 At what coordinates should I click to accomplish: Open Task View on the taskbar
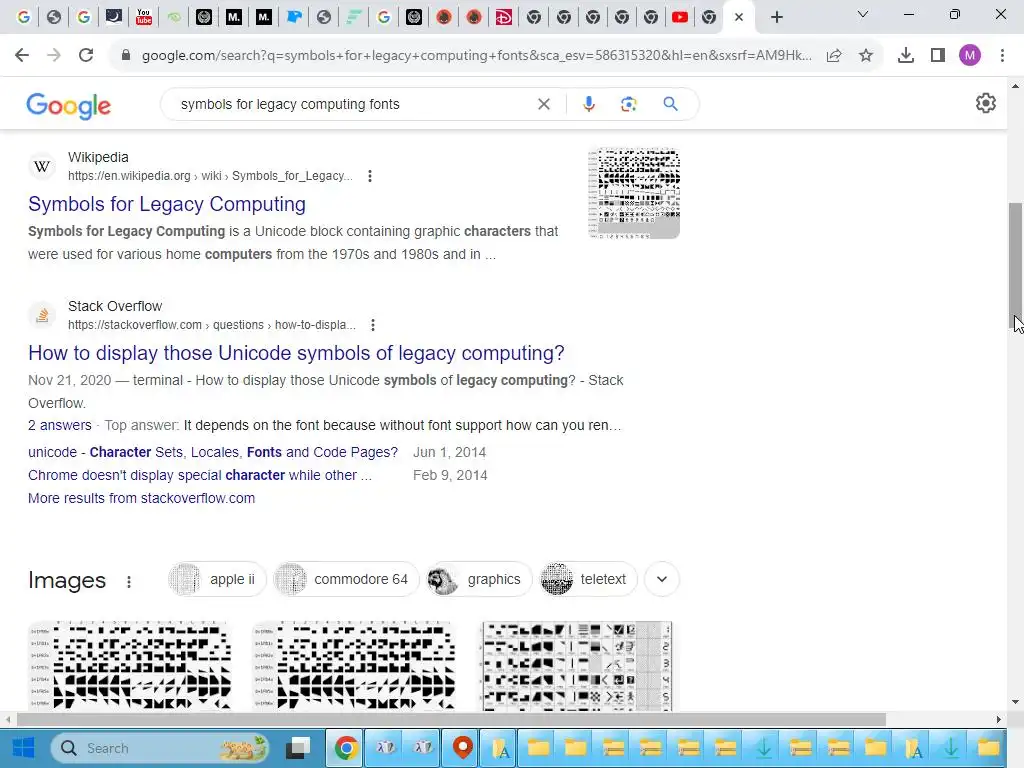click(300, 748)
